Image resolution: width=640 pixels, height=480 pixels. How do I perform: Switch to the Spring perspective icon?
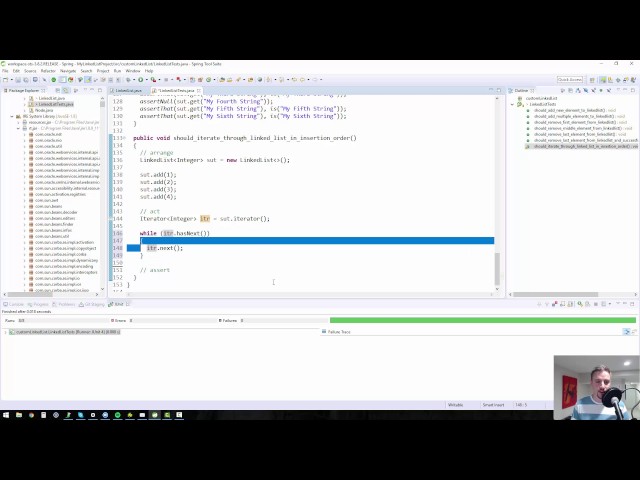[603, 80]
